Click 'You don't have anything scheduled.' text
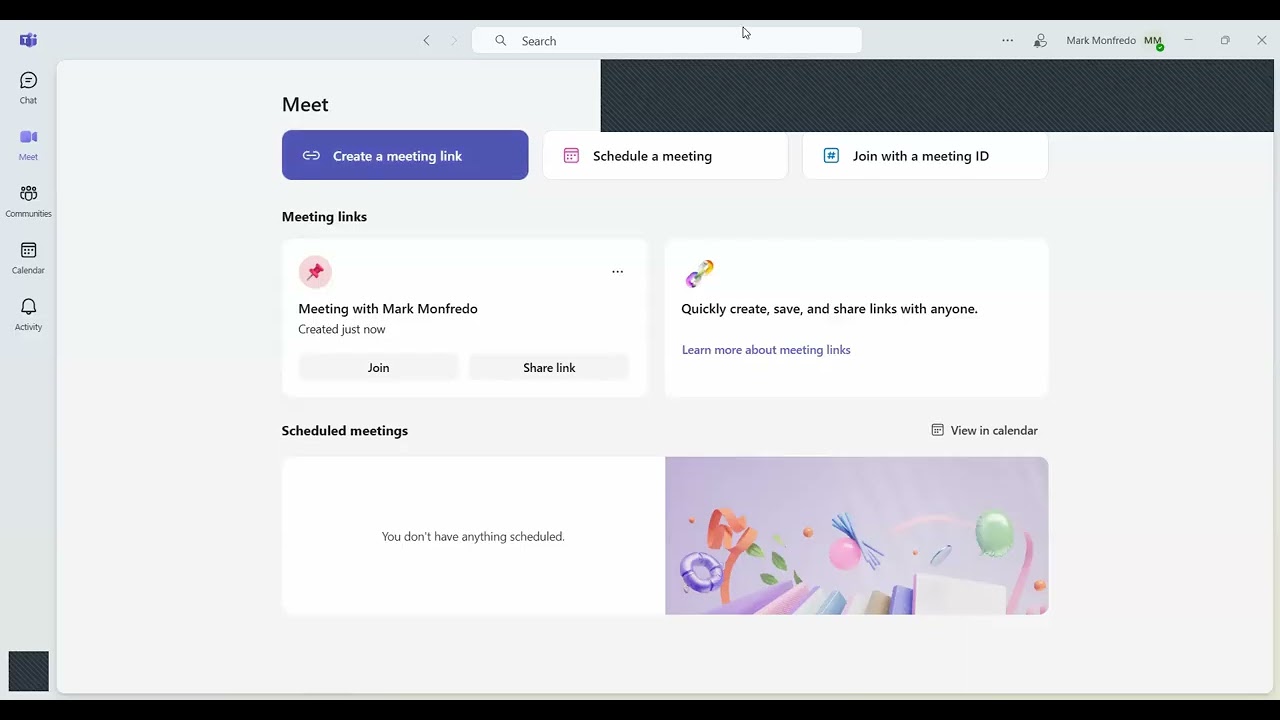 [473, 537]
